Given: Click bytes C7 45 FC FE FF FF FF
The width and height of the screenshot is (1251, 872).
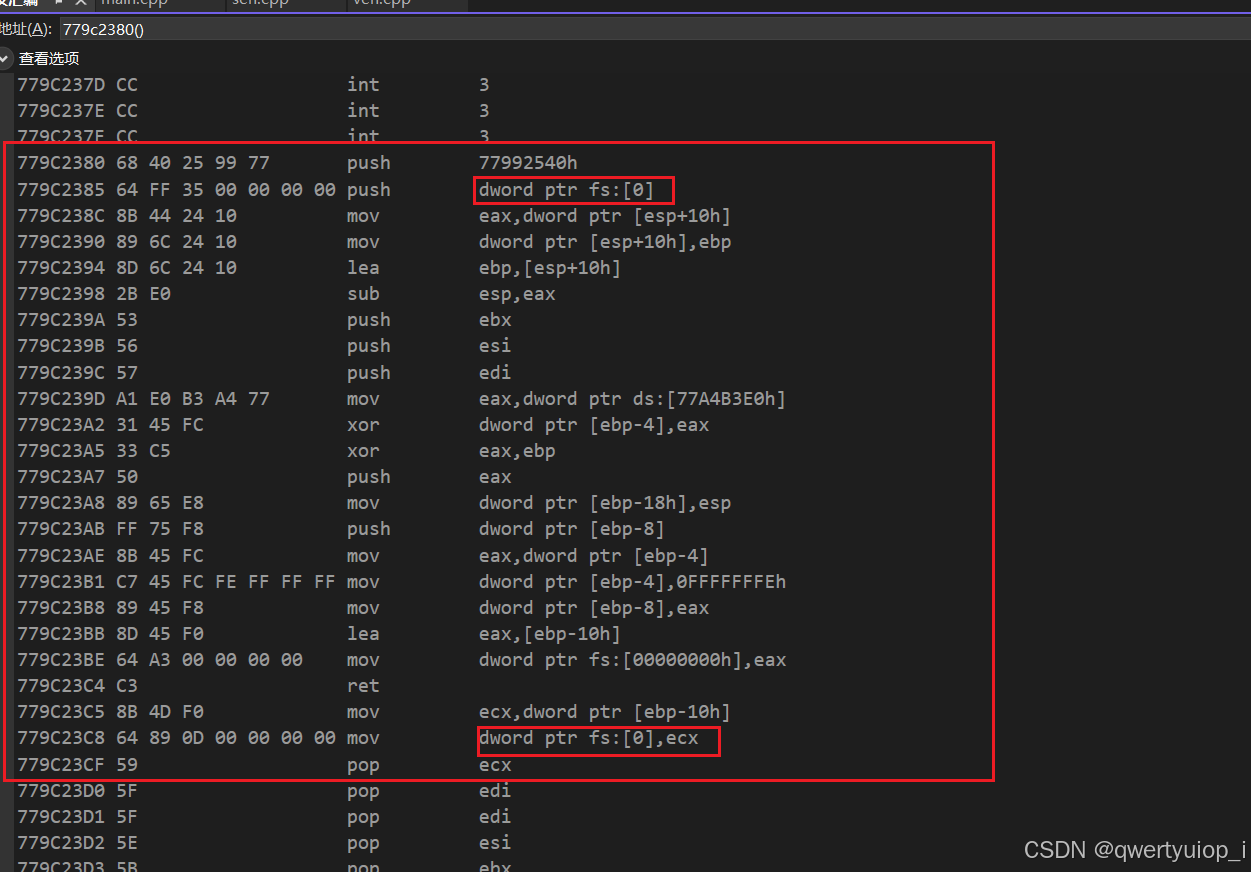Looking at the screenshot, I should (x=225, y=582).
